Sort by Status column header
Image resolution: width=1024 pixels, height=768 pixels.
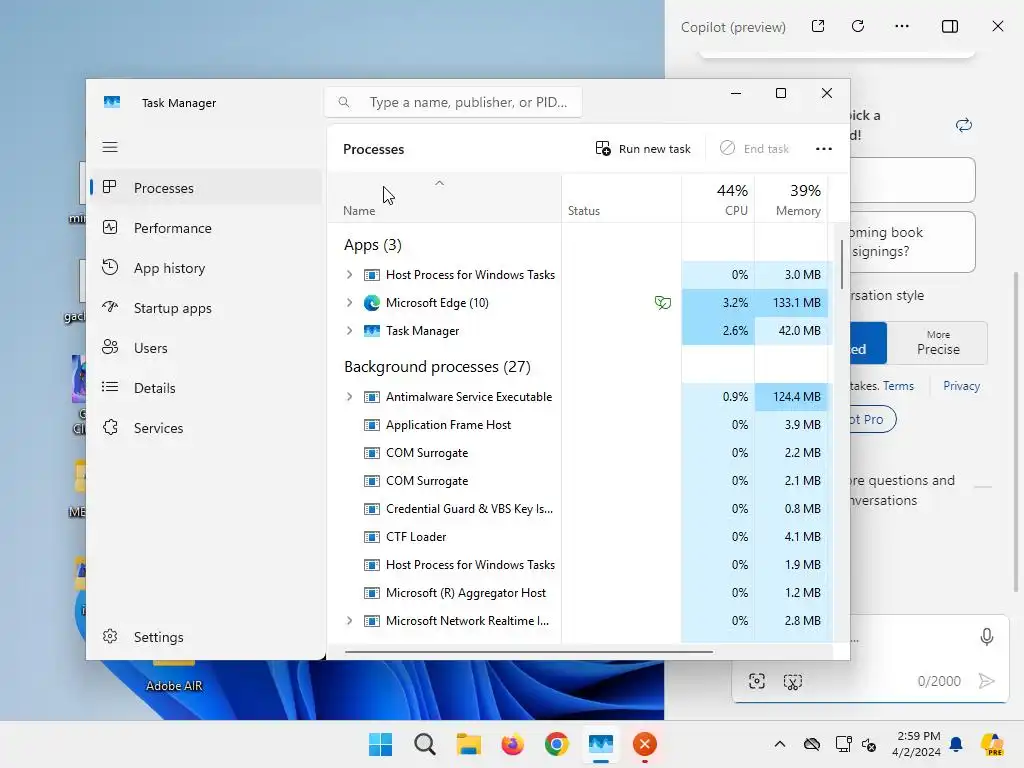621,199
